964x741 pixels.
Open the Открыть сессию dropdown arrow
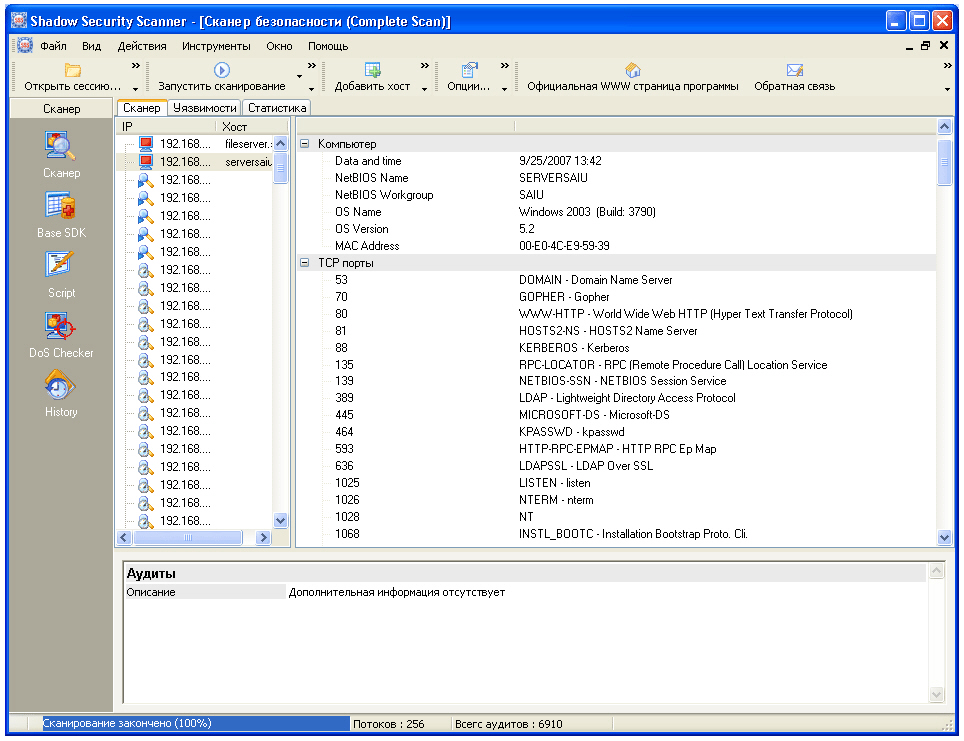coord(135,88)
